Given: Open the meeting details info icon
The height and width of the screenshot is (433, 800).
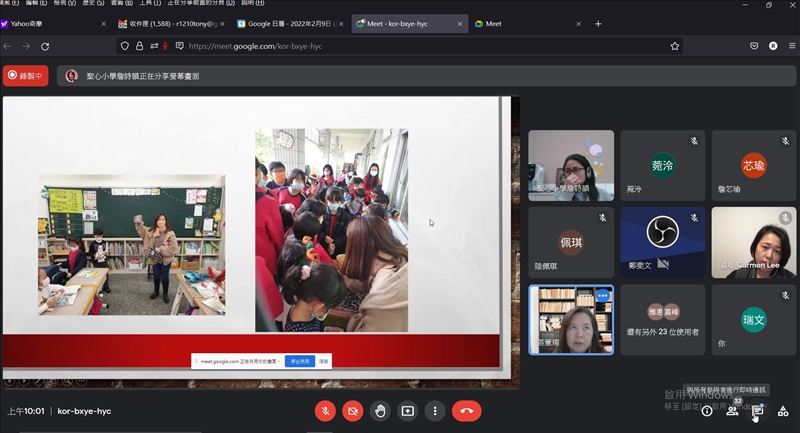Looking at the screenshot, I should 707,411.
